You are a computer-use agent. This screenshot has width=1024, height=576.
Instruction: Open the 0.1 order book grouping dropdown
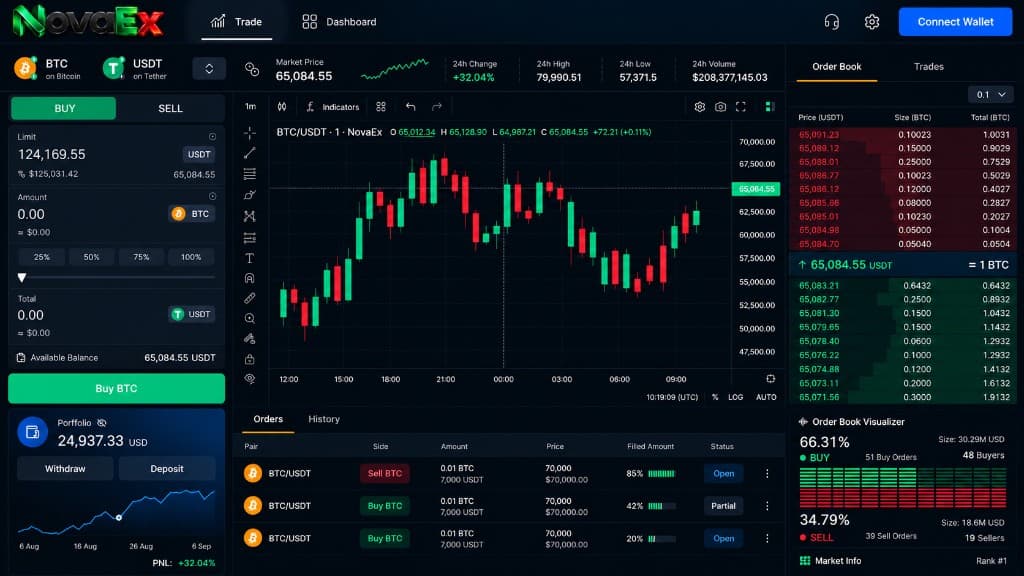point(991,95)
